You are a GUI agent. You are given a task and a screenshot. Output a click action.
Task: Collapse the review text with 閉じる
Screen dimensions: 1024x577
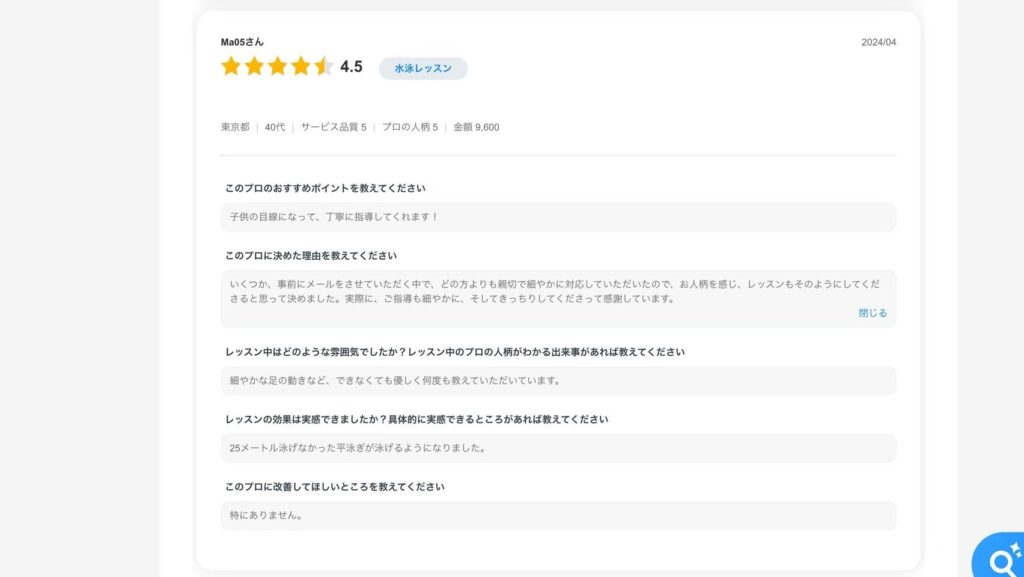[872, 313]
